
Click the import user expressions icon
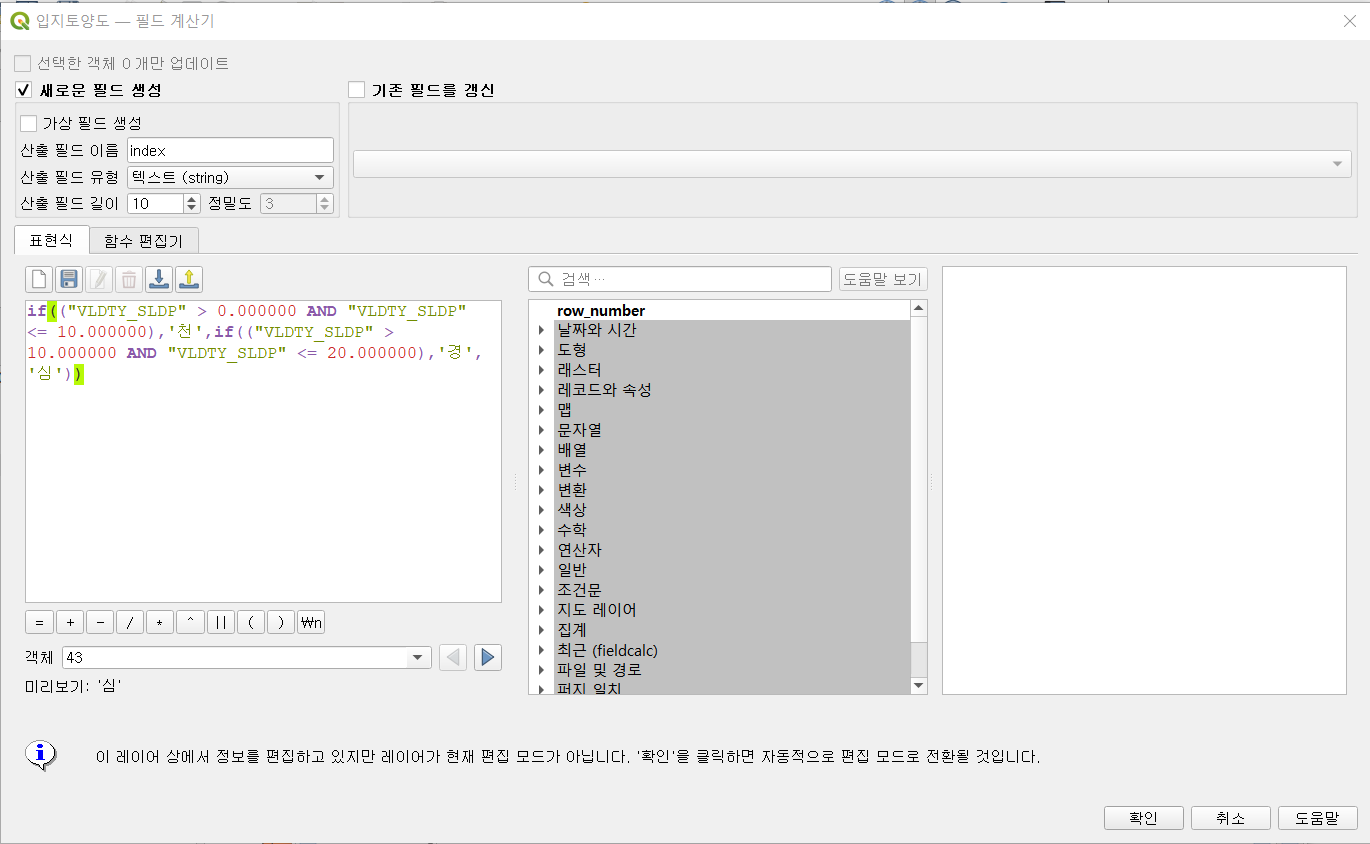(x=159, y=279)
